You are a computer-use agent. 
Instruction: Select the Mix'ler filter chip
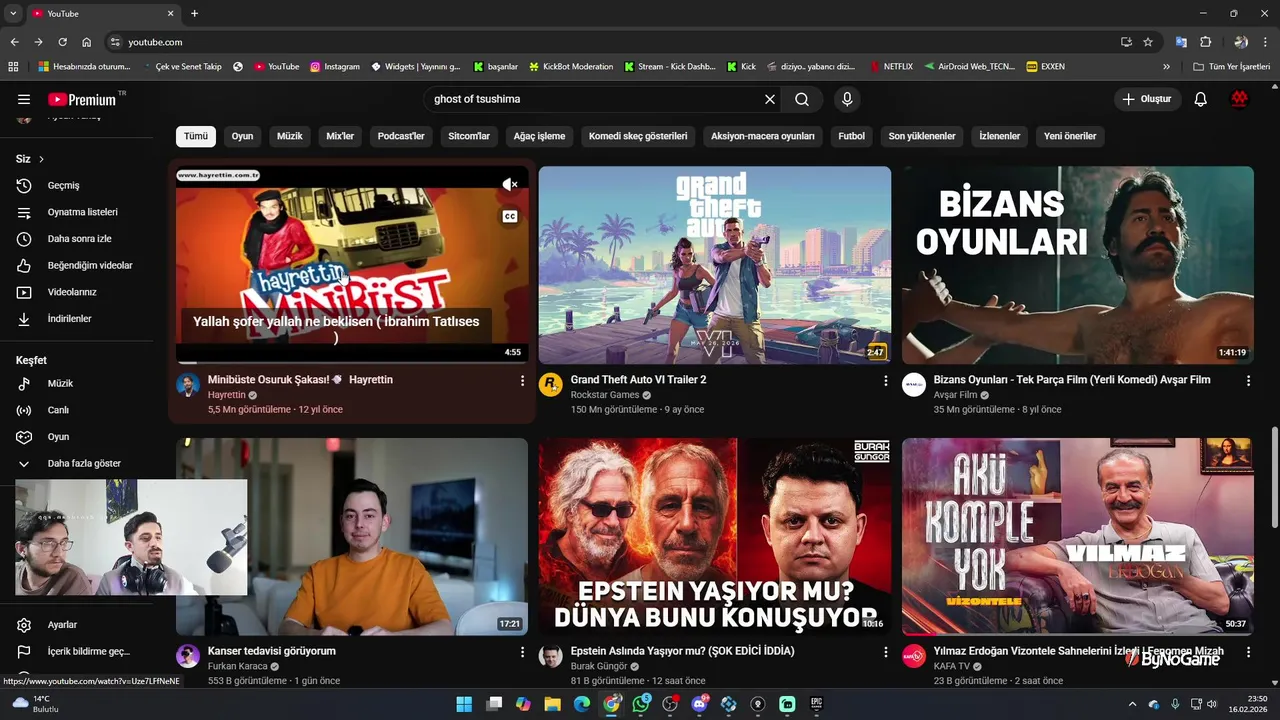(x=341, y=136)
